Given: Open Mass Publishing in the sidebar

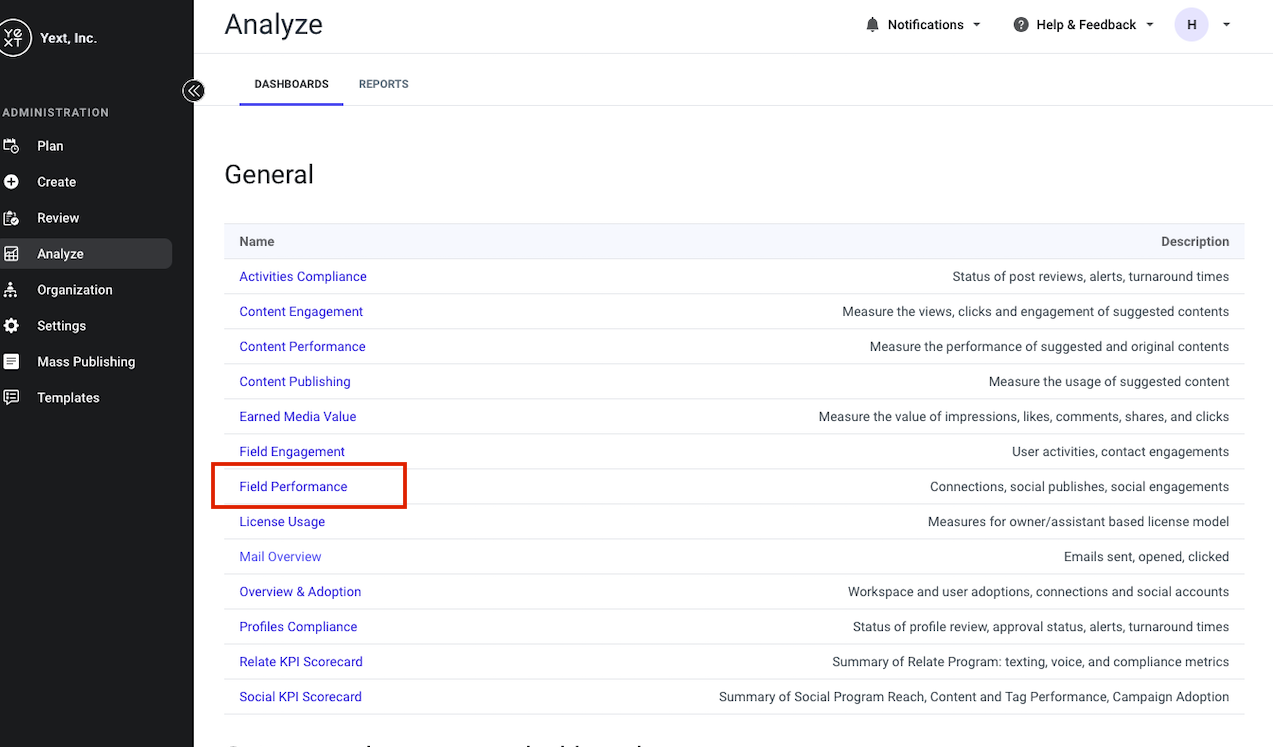Looking at the screenshot, I should [x=86, y=362].
